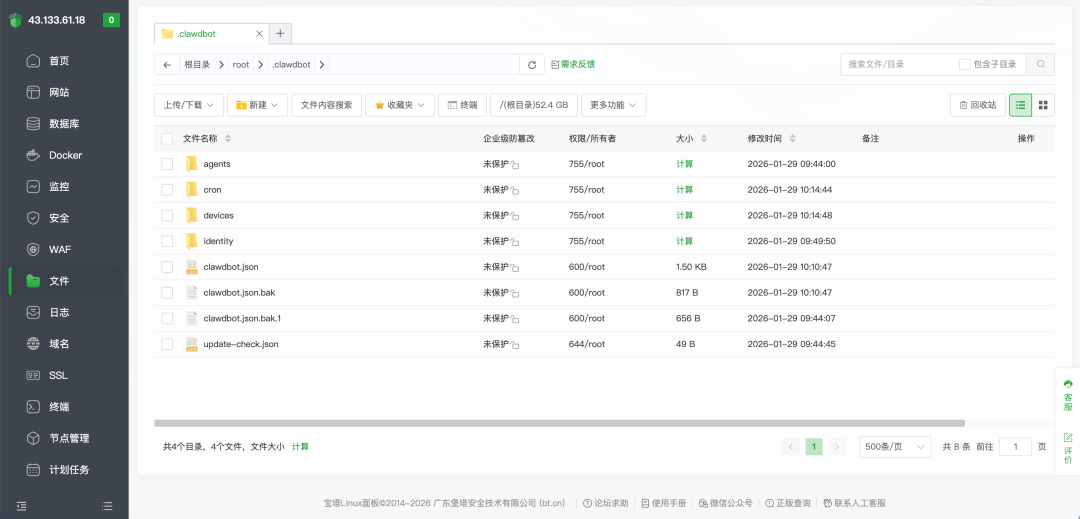Refresh the directory listing
Image resolution: width=1080 pixels, height=519 pixels.
(532, 65)
